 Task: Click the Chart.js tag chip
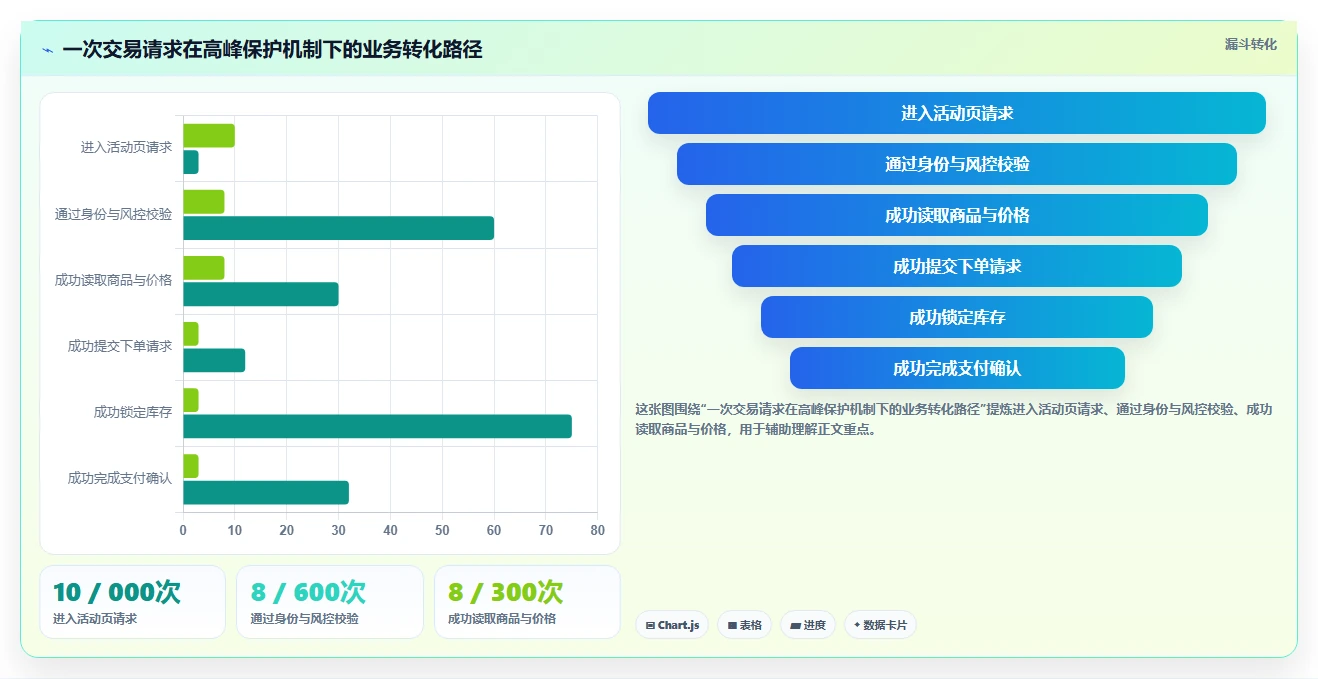coord(672,625)
